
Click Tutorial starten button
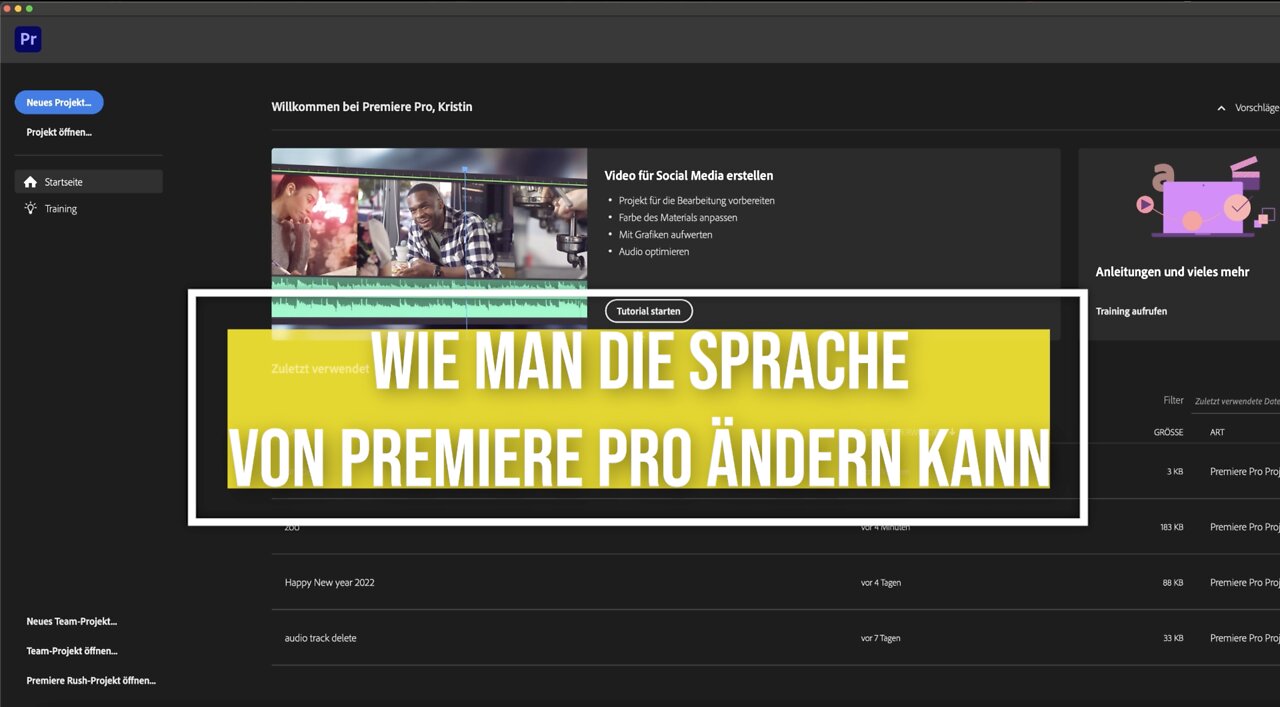coord(648,311)
